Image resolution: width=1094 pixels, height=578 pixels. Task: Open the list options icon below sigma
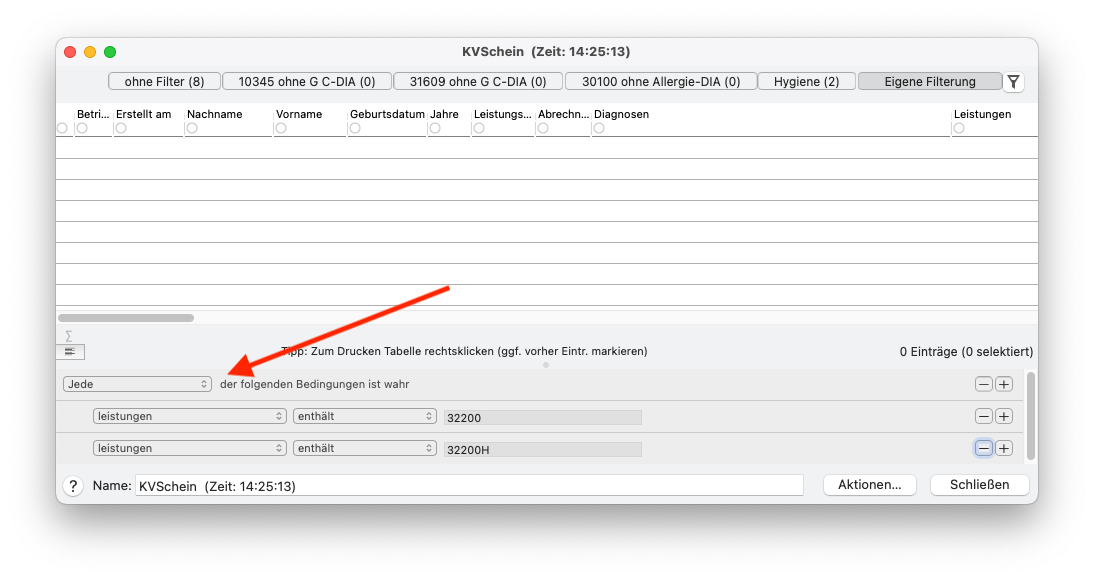(70, 351)
